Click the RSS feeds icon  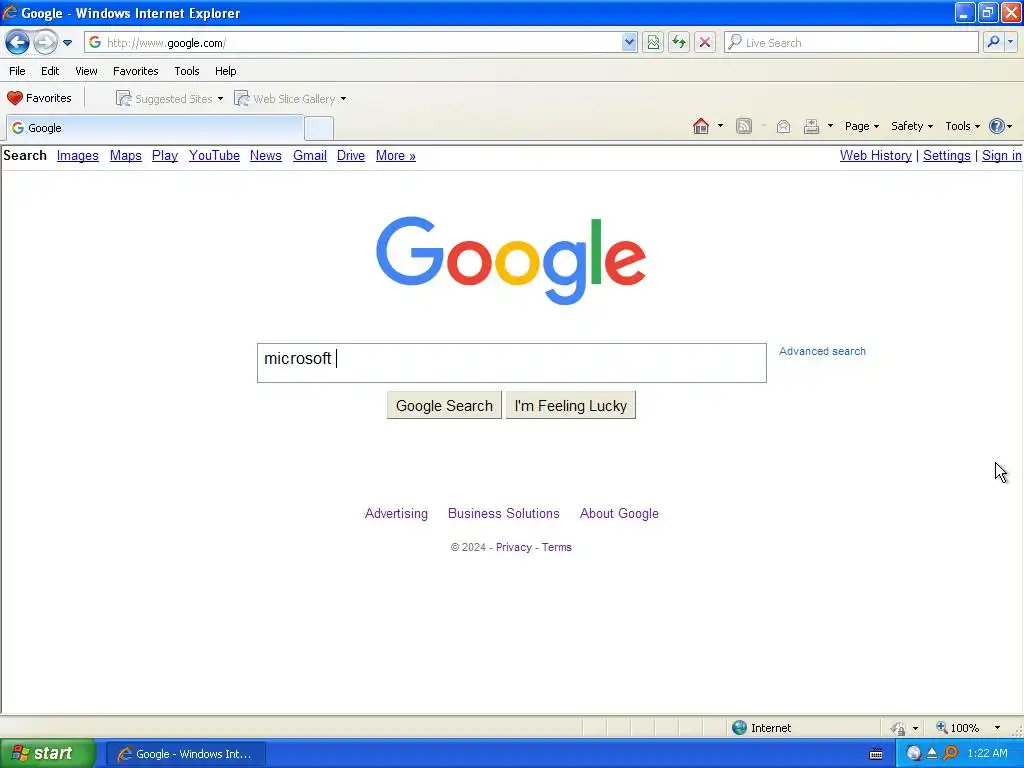coord(744,126)
